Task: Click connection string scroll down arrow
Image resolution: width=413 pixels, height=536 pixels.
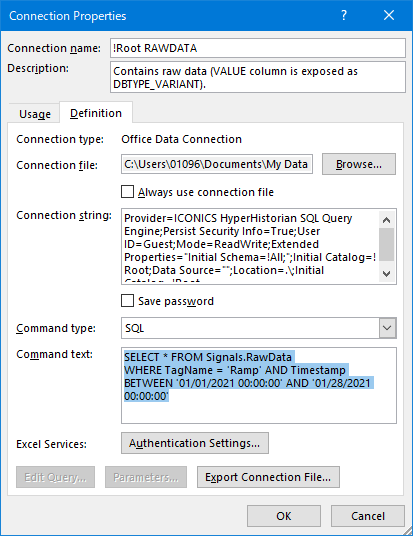Action: [387, 273]
